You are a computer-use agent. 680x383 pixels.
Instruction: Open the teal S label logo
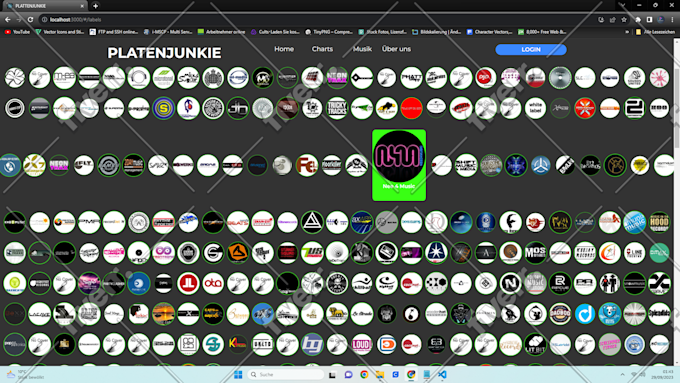tap(213, 344)
